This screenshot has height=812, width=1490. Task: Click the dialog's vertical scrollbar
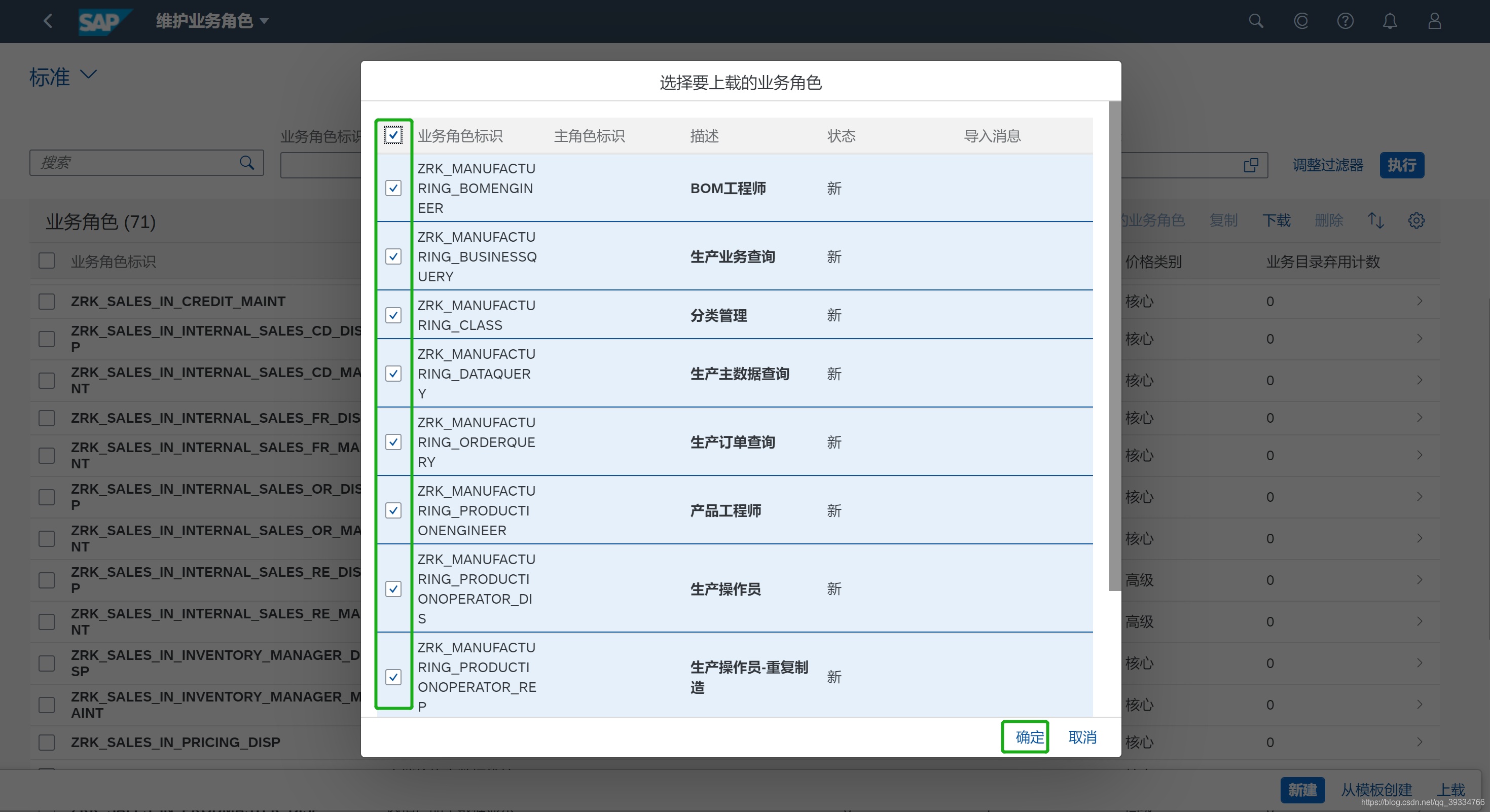click(1114, 347)
